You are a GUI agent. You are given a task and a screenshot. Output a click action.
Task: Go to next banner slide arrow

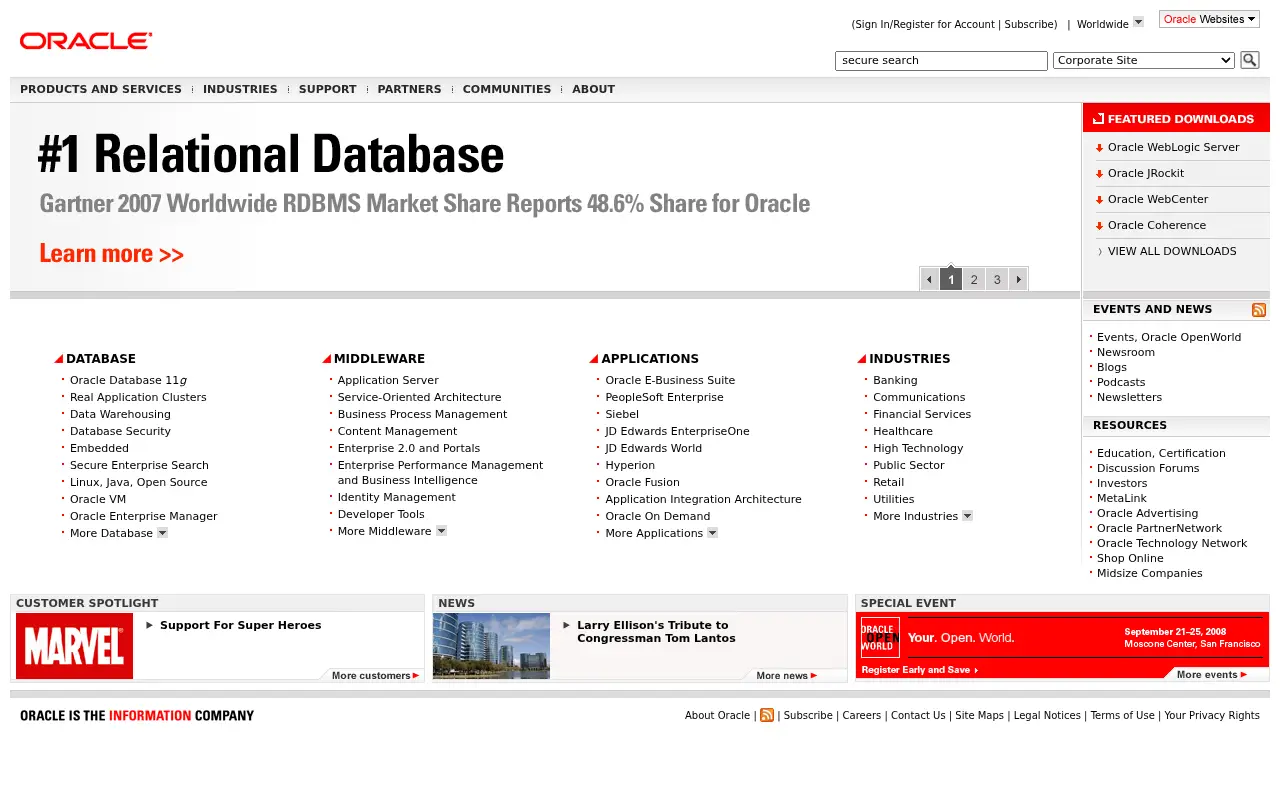(1018, 279)
